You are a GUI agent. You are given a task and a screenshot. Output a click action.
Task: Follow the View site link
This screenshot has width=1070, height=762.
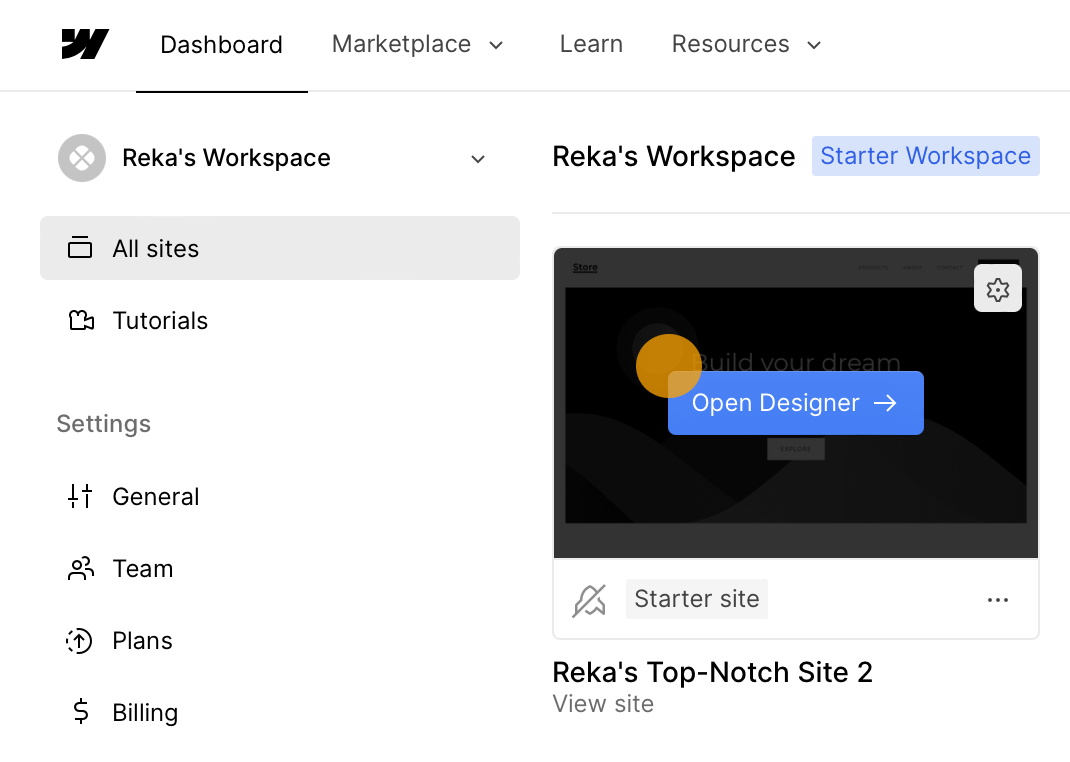(603, 704)
